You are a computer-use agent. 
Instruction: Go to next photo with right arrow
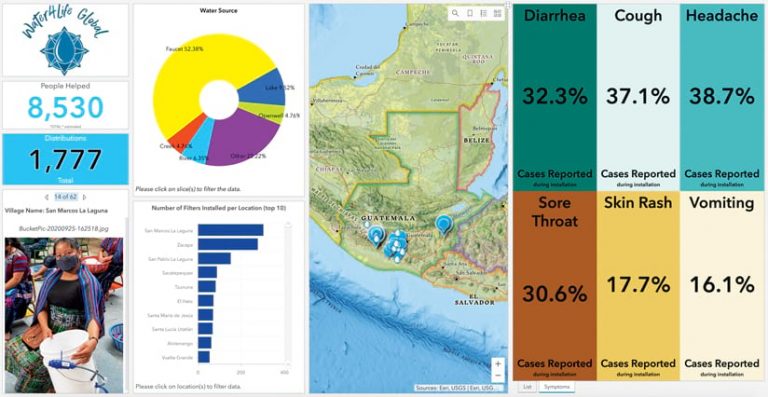coord(84,197)
